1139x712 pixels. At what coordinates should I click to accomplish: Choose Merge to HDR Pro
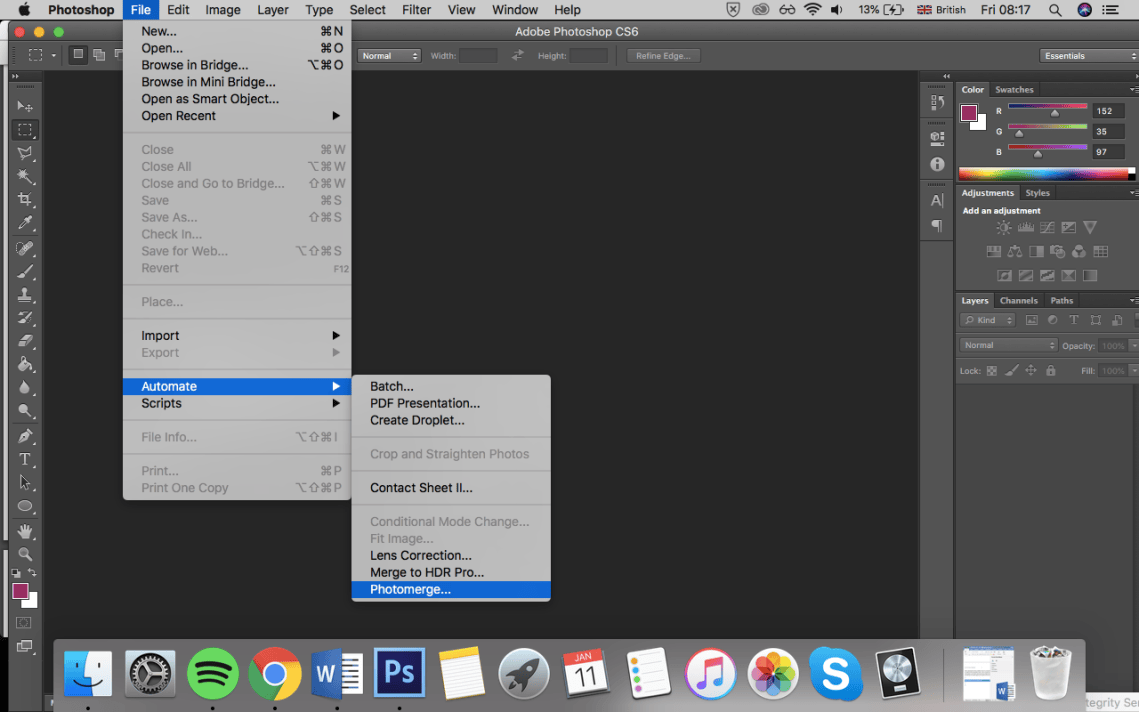pos(451,573)
